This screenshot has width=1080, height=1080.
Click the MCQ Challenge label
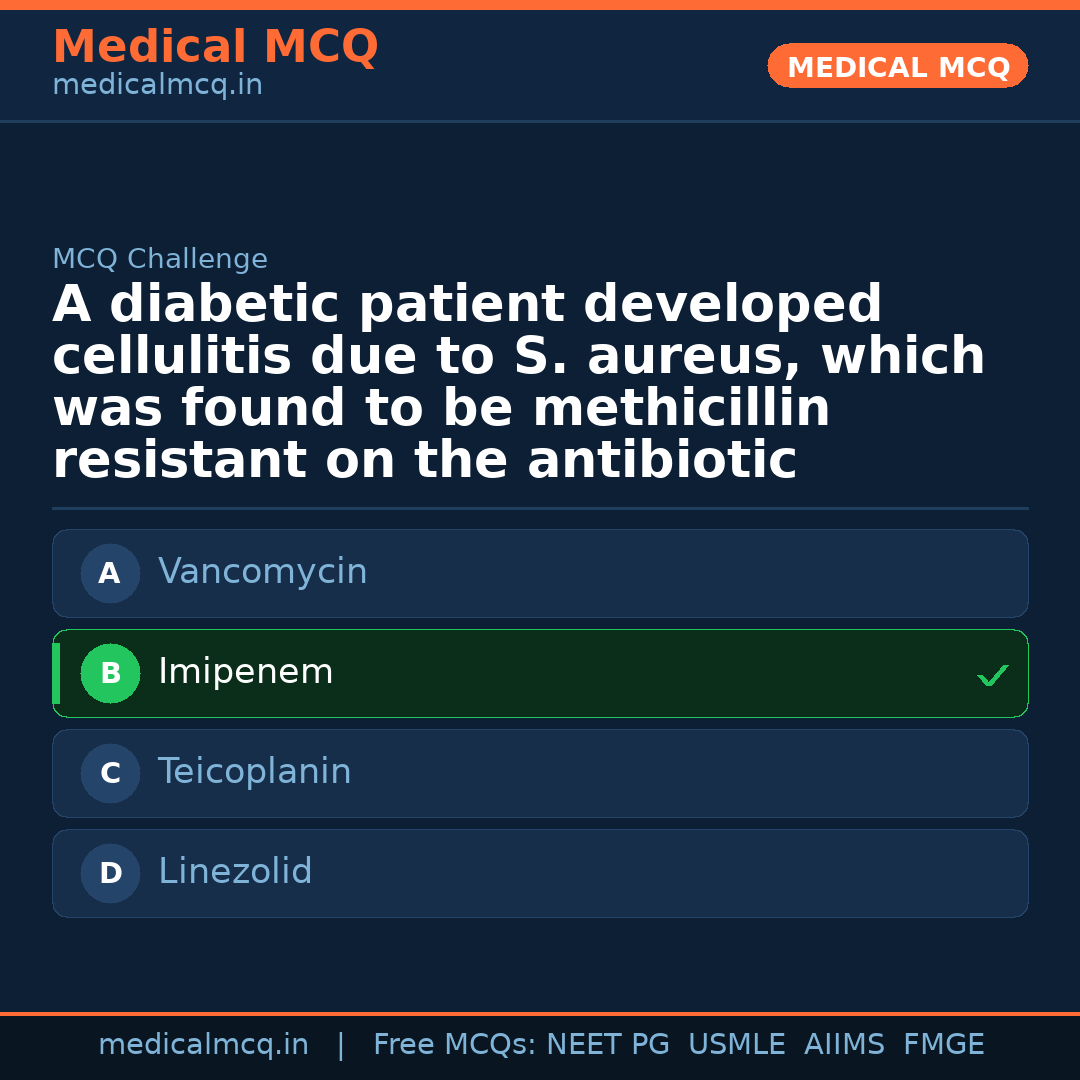pos(160,260)
